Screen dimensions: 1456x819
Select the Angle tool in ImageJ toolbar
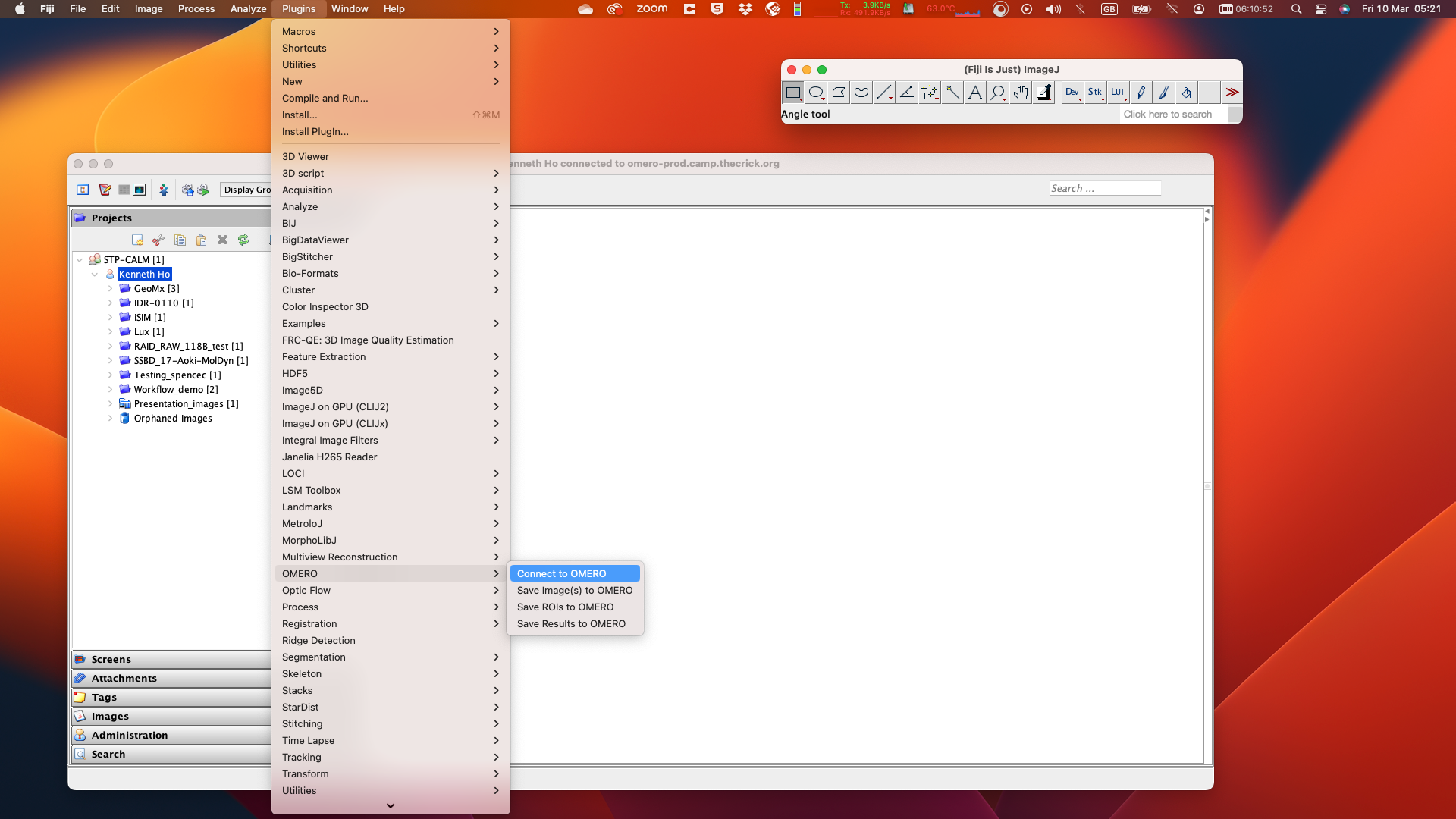coord(906,93)
